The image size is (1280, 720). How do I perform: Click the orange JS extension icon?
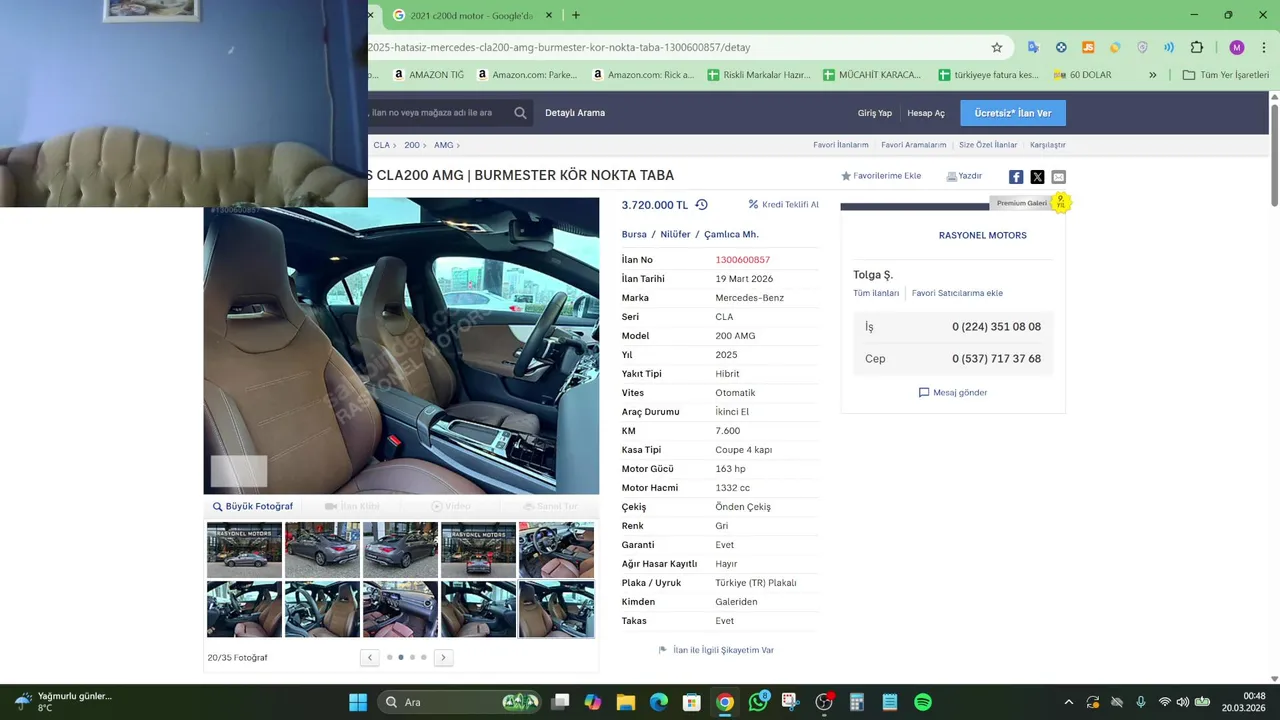tap(1088, 47)
